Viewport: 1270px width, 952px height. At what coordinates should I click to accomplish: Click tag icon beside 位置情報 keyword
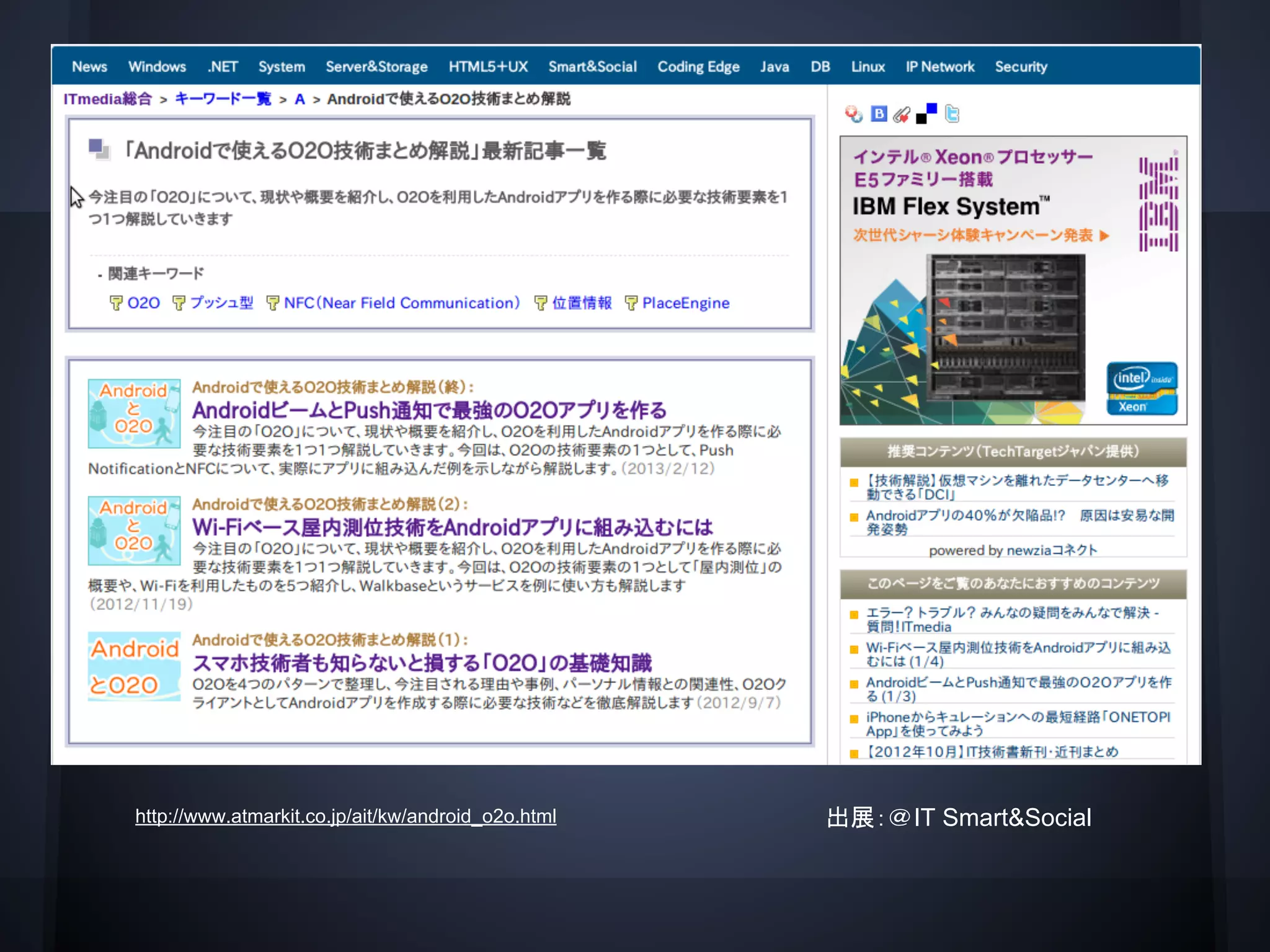(x=541, y=302)
